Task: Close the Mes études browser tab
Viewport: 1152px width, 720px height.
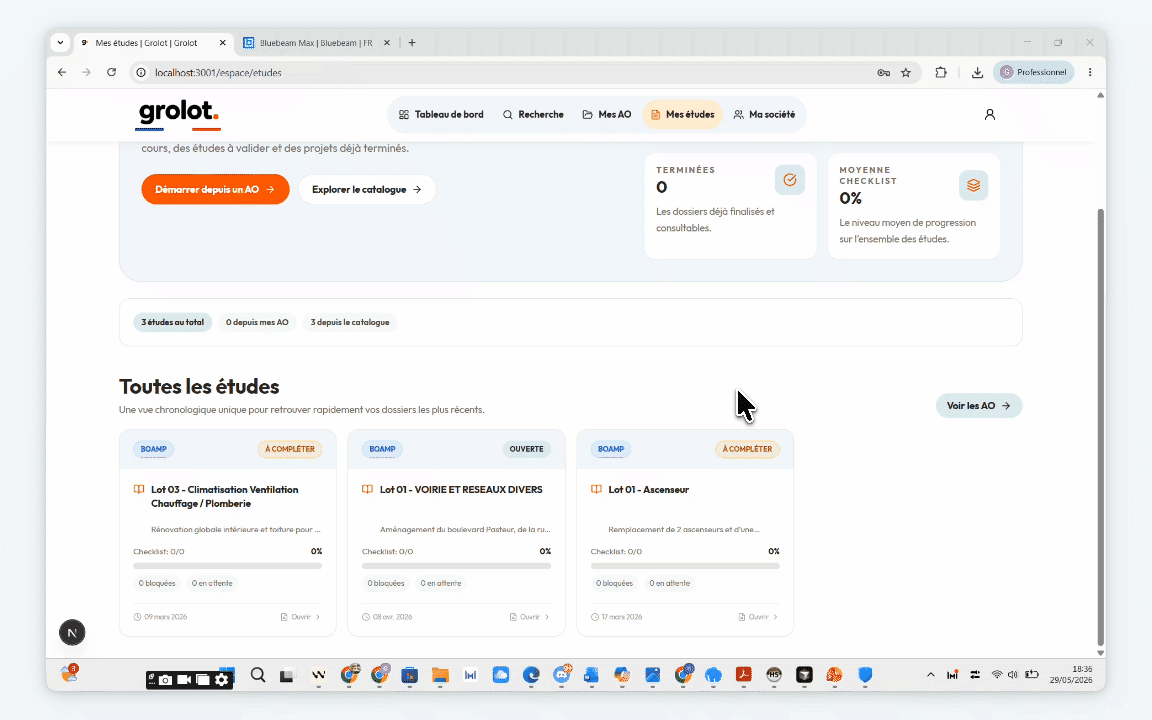Action: coord(223,43)
